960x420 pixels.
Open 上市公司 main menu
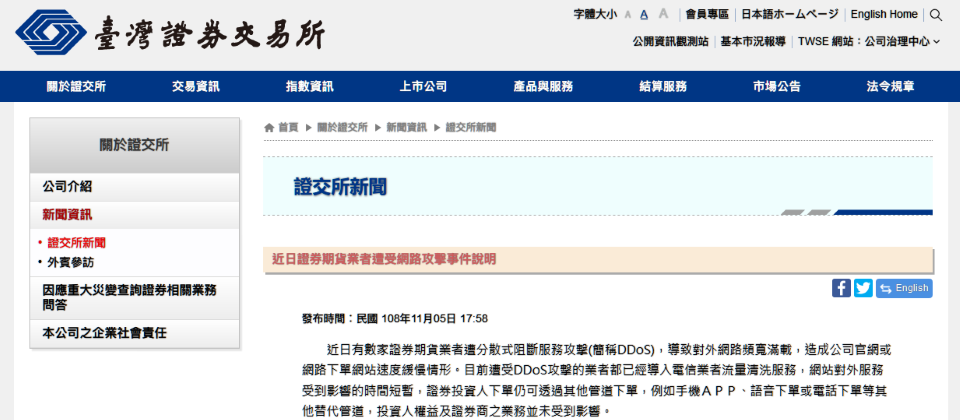coord(423,86)
